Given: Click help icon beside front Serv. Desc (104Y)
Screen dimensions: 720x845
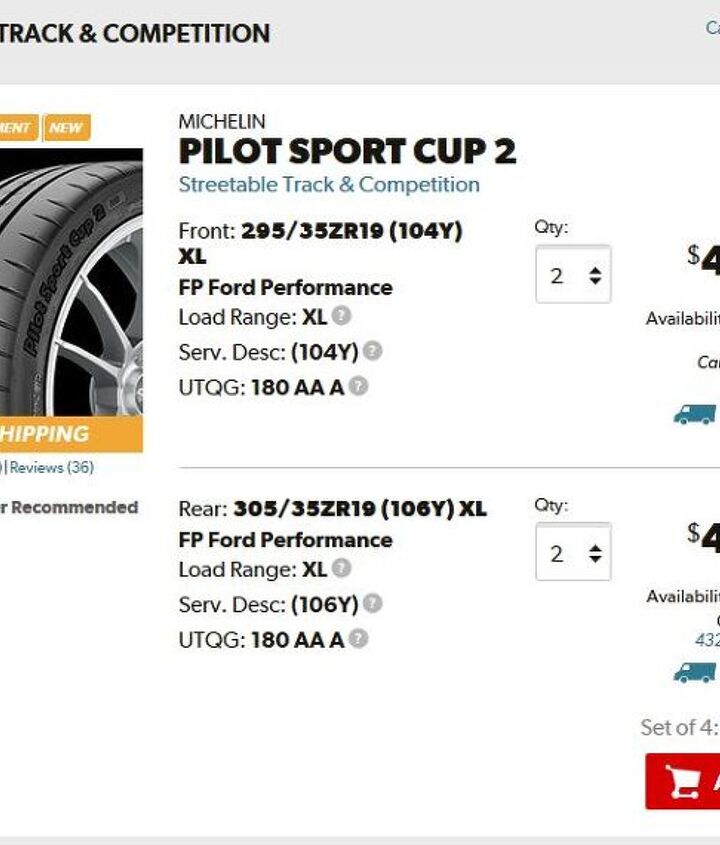Looking at the screenshot, I should tap(372, 351).
